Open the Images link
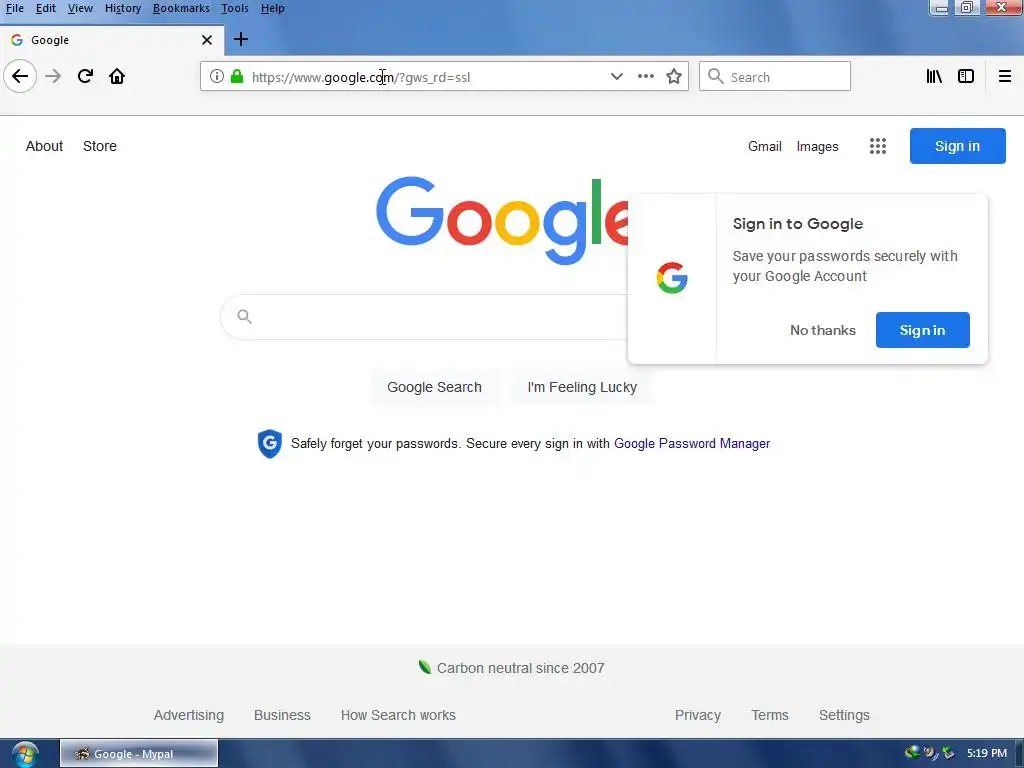Screen dimensions: 1024x768 click(817, 146)
